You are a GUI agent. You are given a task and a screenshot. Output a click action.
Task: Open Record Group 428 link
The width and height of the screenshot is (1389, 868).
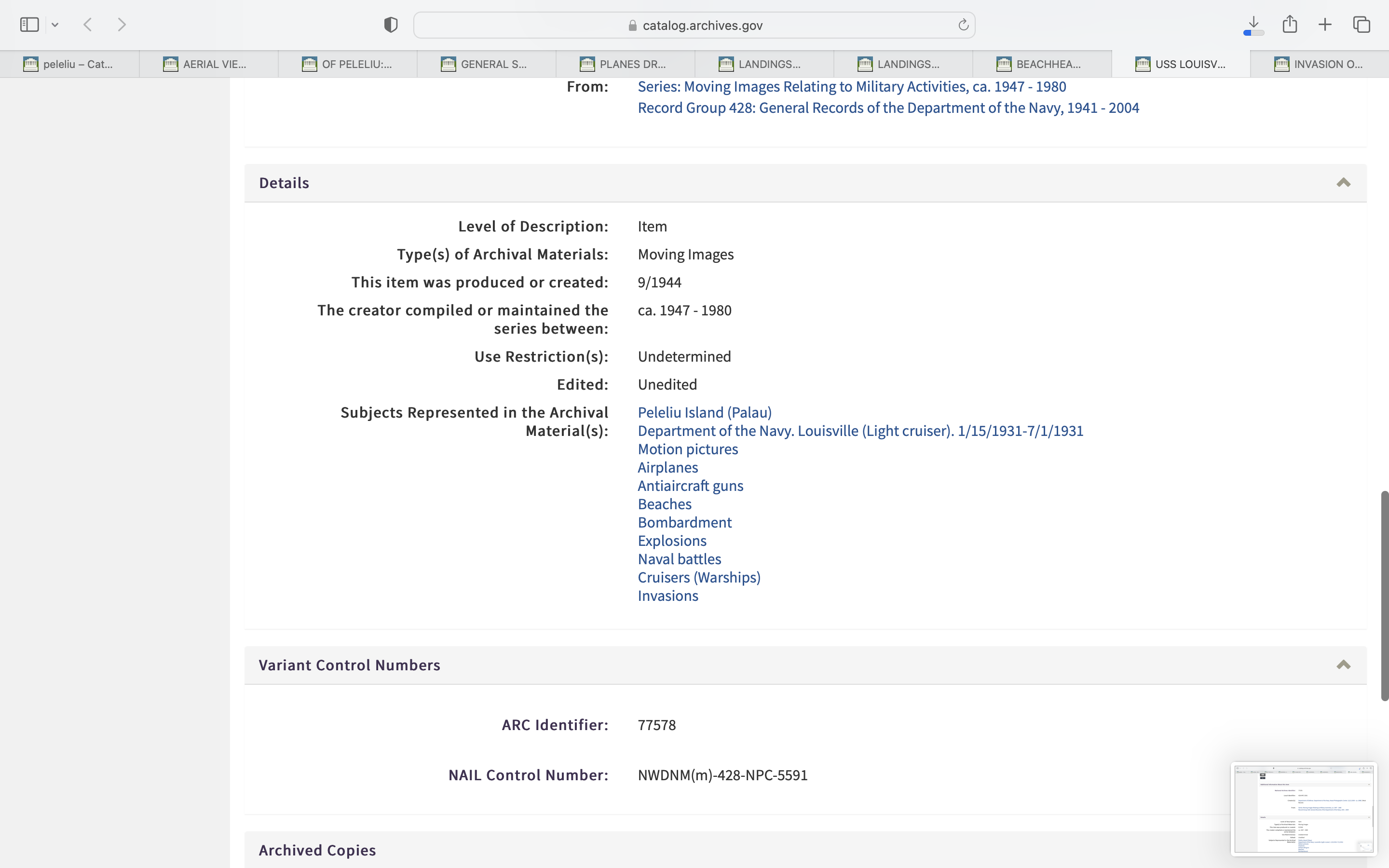coord(888,108)
